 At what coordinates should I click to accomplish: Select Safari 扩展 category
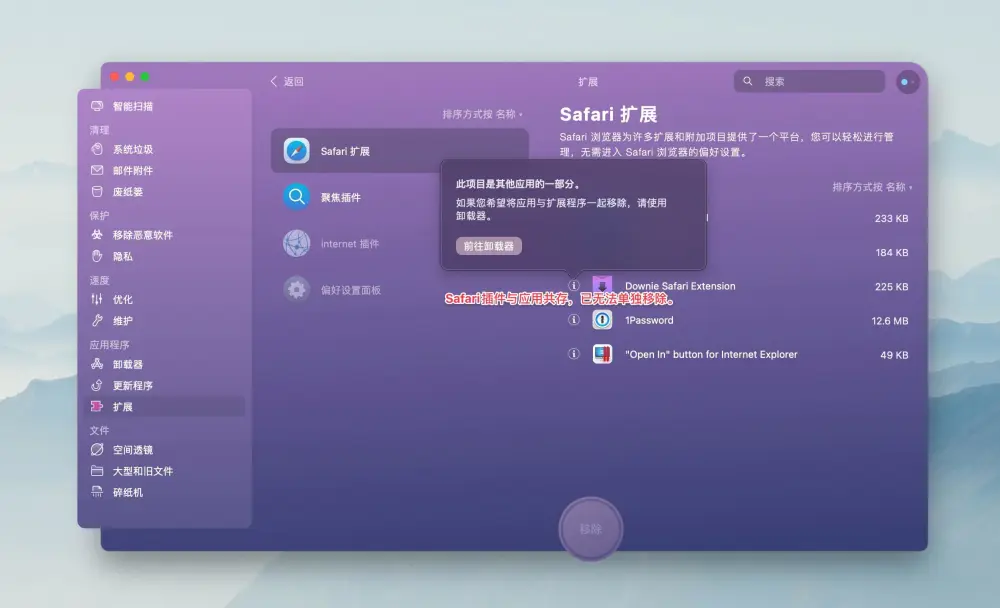399,151
